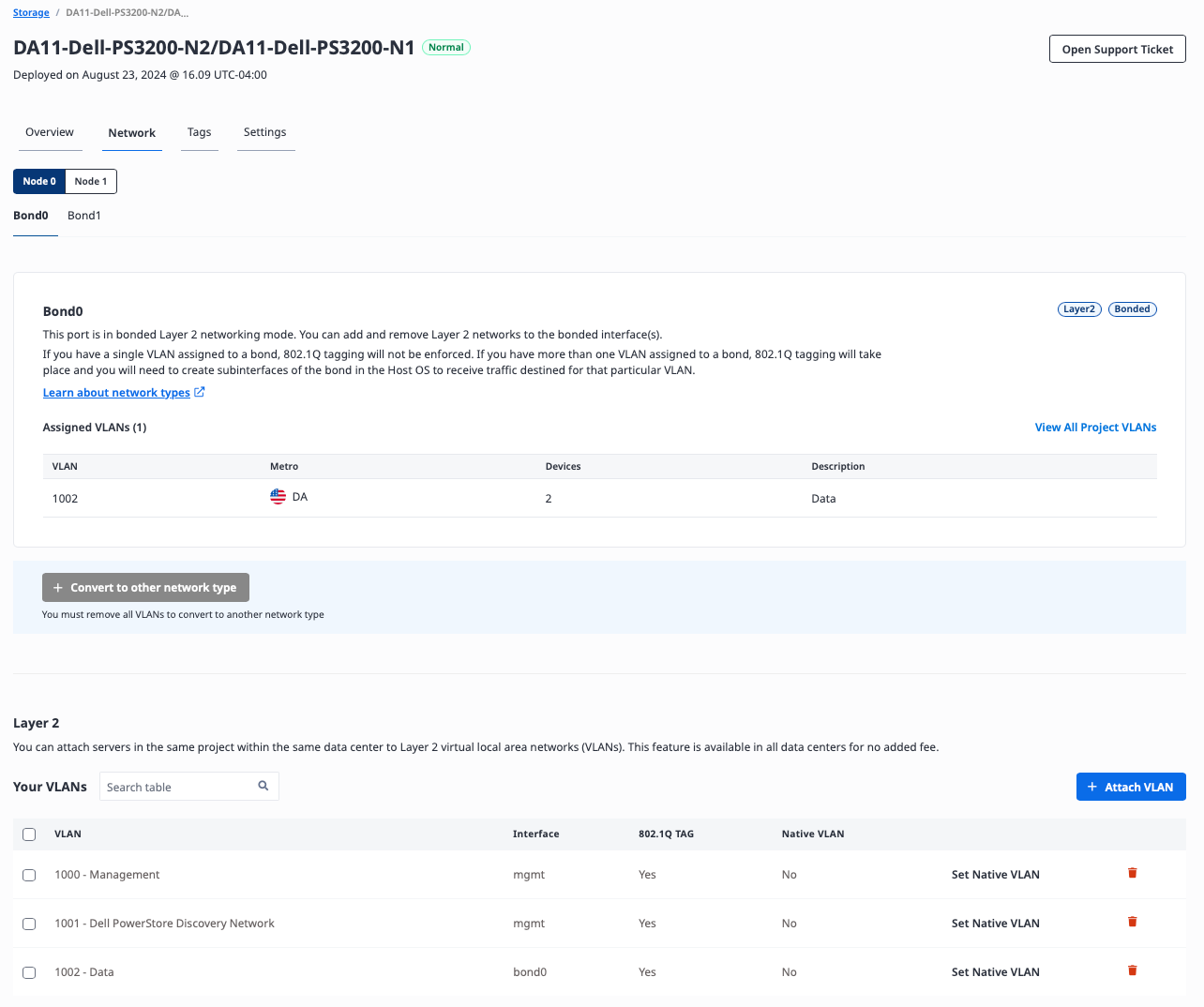The height and width of the screenshot is (1007, 1204).
Task: Click the Description column header
Action: [838, 466]
